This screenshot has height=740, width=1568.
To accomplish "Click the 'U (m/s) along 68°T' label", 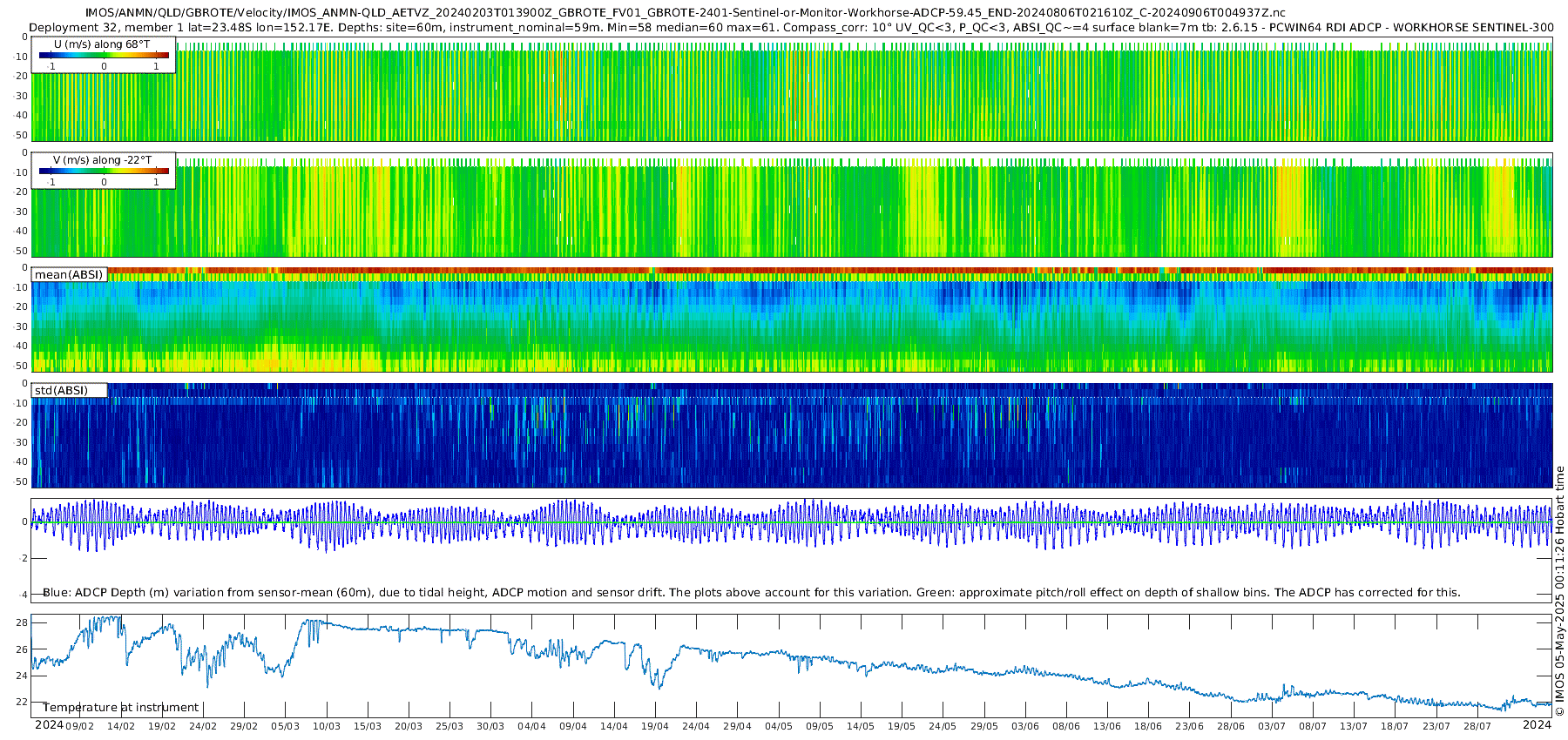I will pyautogui.click(x=102, y=44).
